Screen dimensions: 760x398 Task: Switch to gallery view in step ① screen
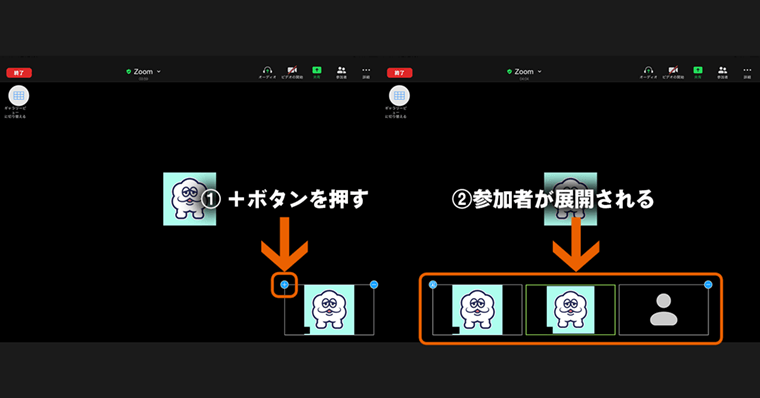(18, 96)
